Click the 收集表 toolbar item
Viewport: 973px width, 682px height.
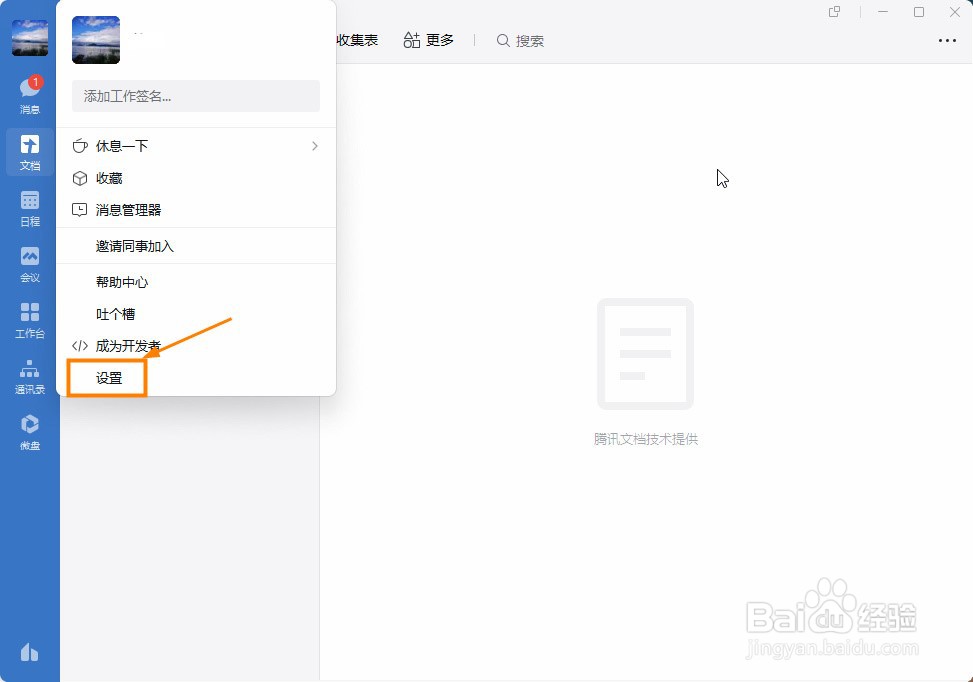357,40
